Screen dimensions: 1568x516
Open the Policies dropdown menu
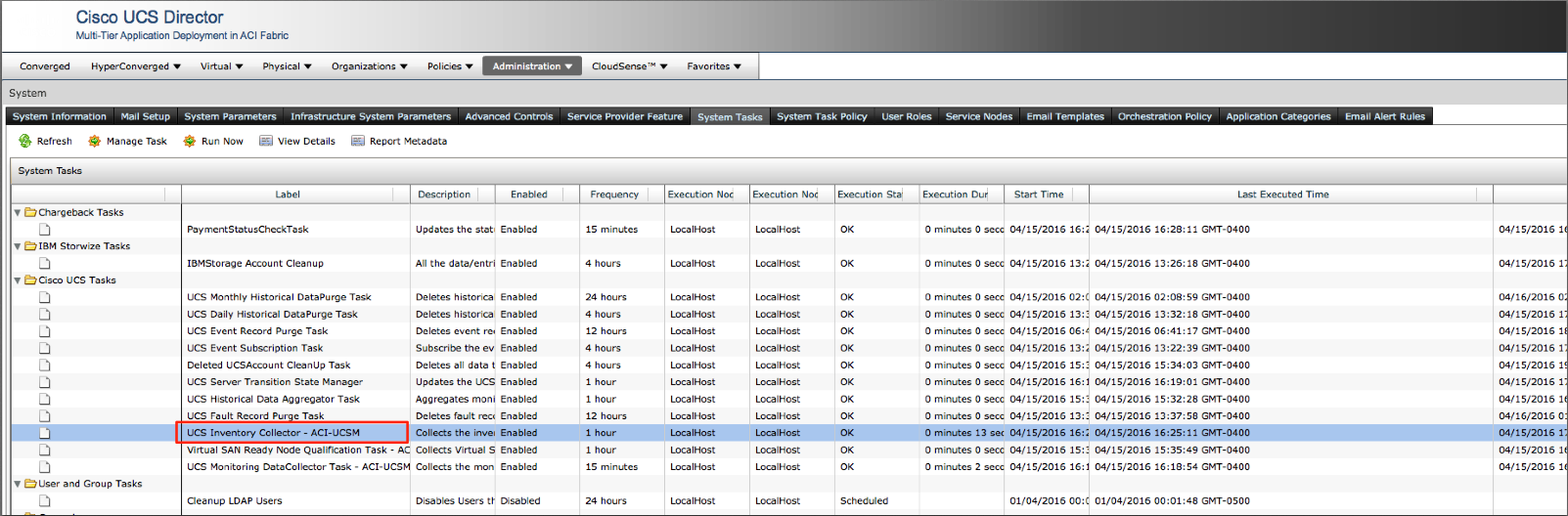click(450, 66)
